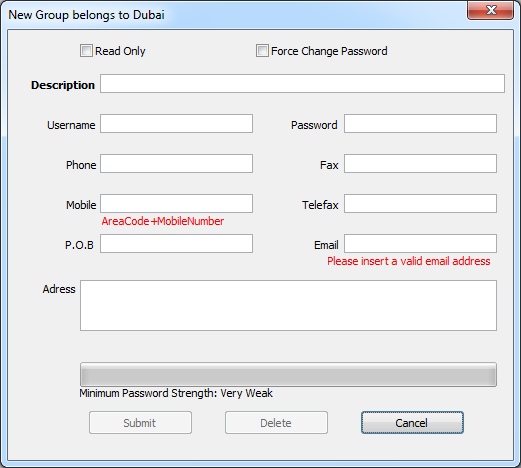Cancel the new group dialog
Viewport: 521px width, 468px height.
412,423
